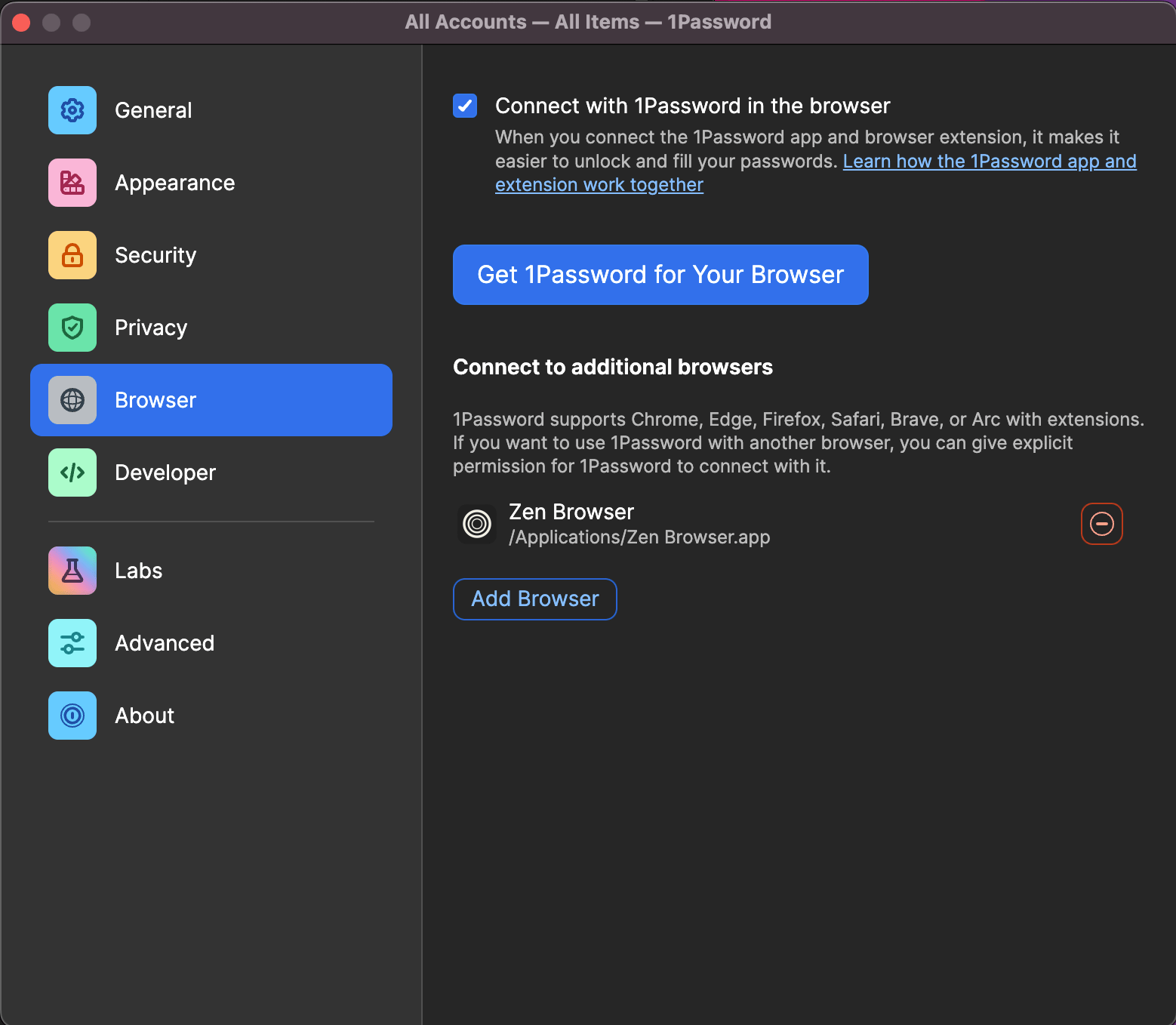
Task: Click the Advanced sliders icon
Action: (72, 643)
